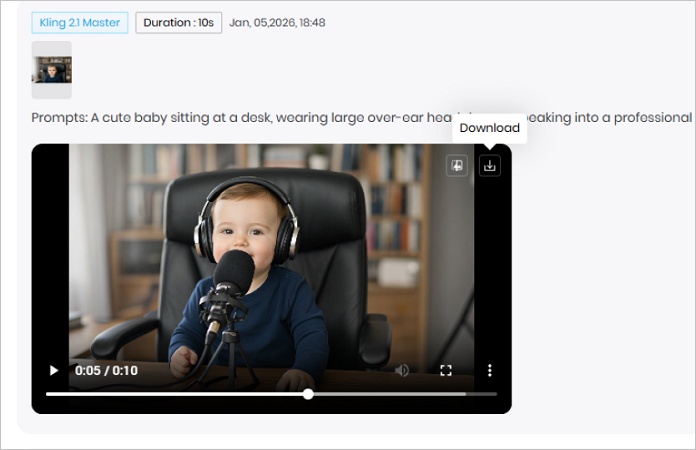Image resolution: width=696 pixels, height=450 pixels.
Task: Click the video progress slider handle
Action: tap(308, 394)
